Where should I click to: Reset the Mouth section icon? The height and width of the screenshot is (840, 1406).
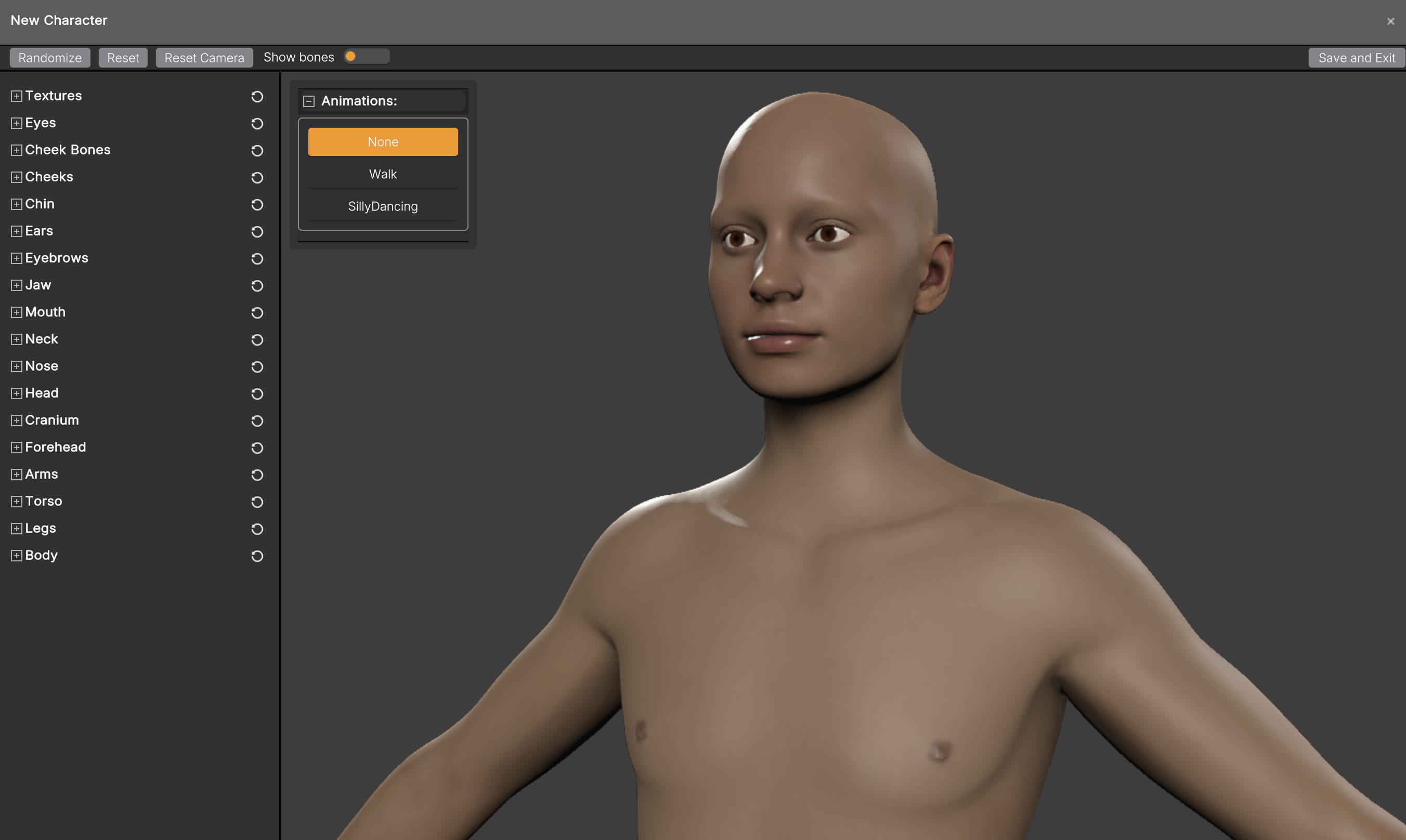pos(257,313)
